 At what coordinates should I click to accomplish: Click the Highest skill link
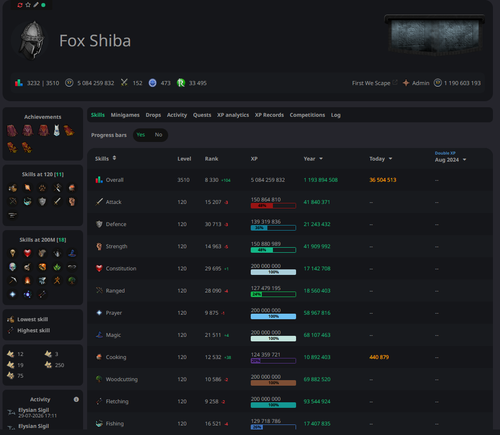pyautogui.click(x=33, y=330)
